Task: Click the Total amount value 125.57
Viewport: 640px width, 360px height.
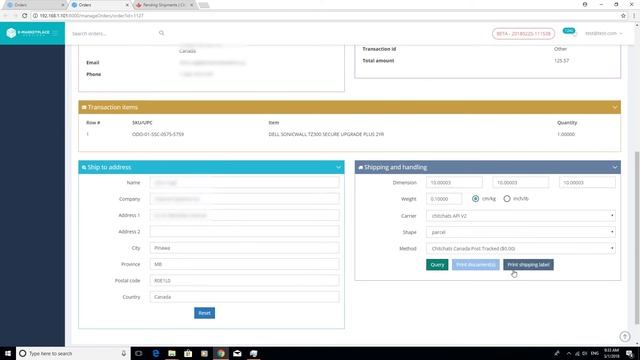Action: point(561,60)
